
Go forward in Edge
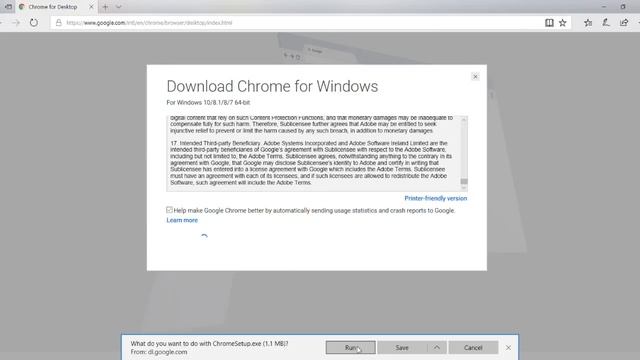16,23
